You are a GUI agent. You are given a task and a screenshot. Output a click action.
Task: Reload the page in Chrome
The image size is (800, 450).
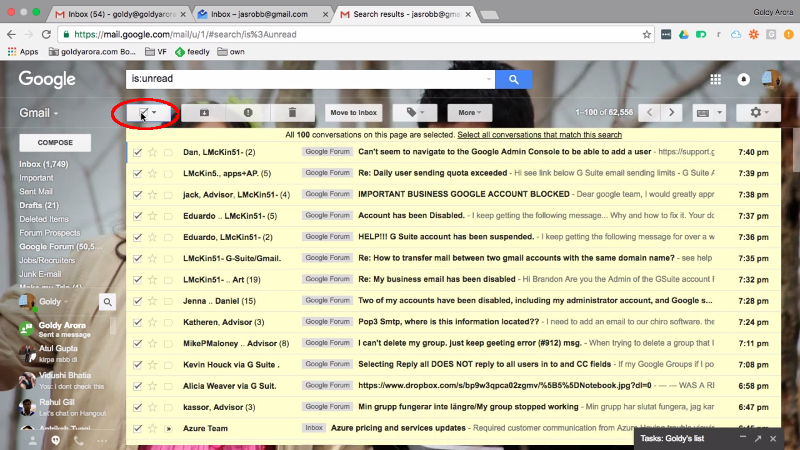(46, 34)
